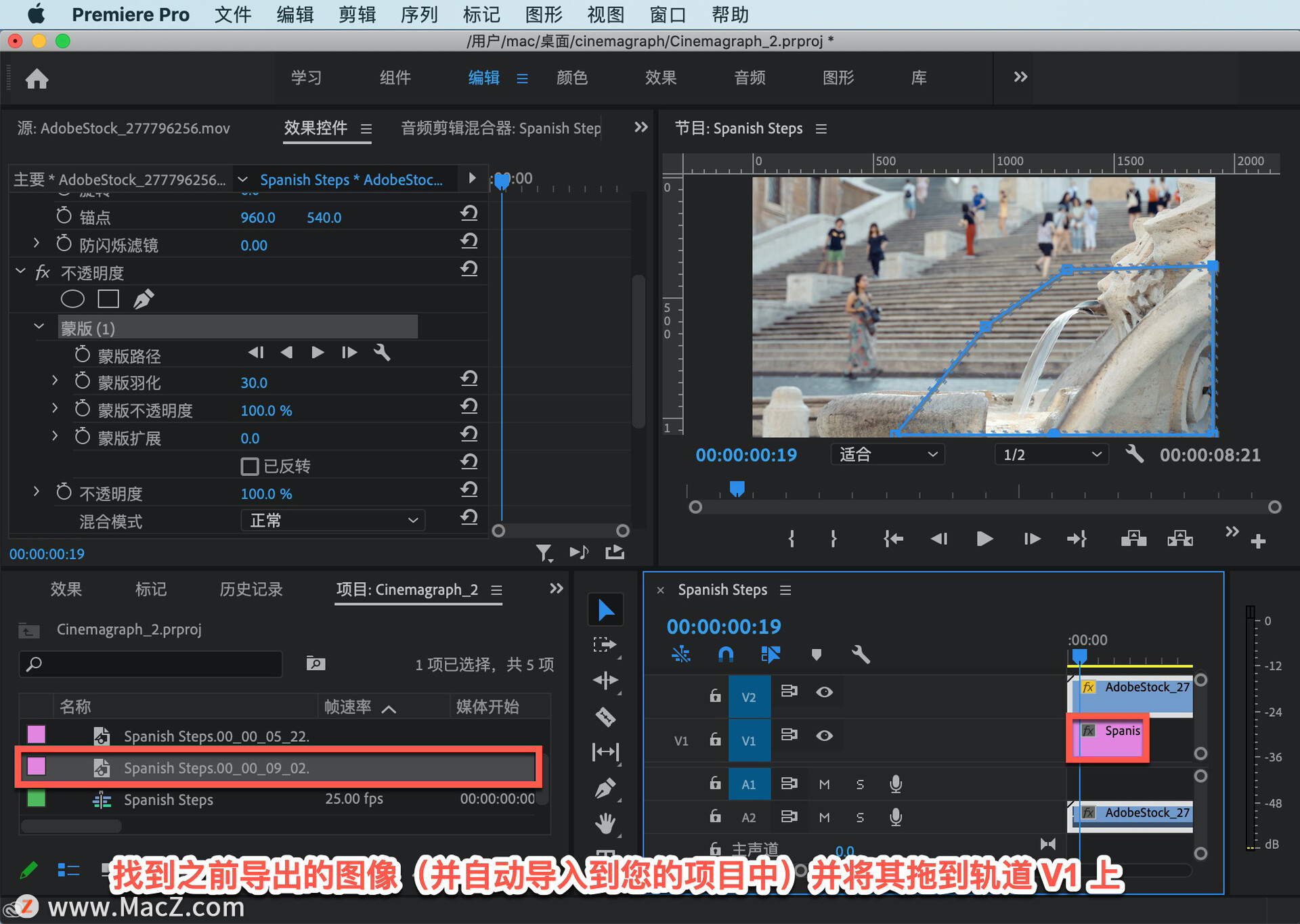This screenshot has height=924, width=1300.
Task: Mark In point in program monitor
Action: point(792,539)
